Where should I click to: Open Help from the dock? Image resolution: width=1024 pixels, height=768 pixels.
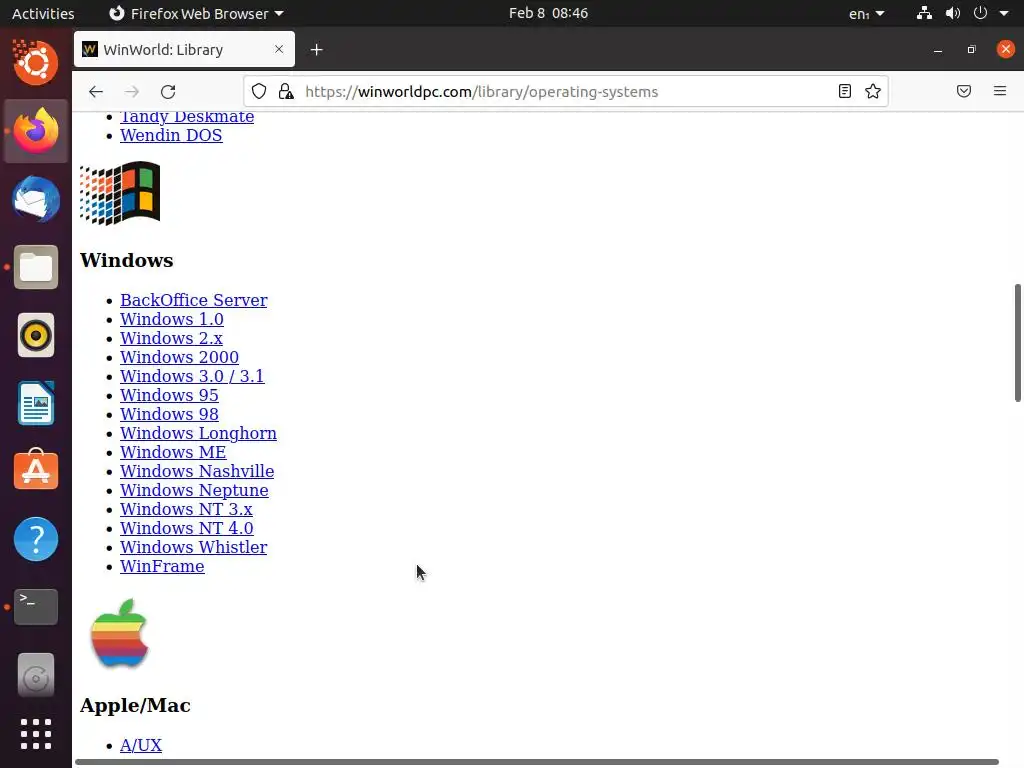(x=36, y=539)
